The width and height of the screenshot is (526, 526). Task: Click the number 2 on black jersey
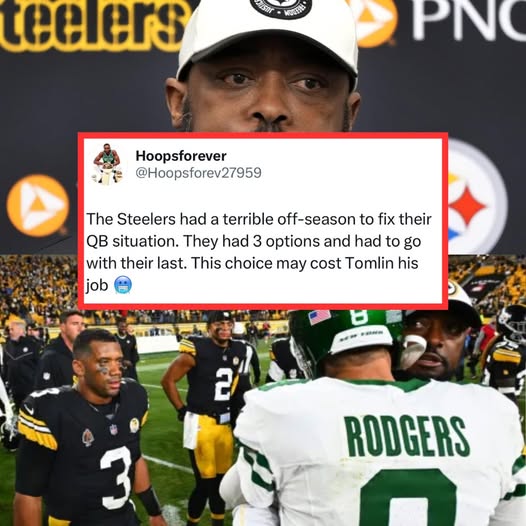point(223,384)
